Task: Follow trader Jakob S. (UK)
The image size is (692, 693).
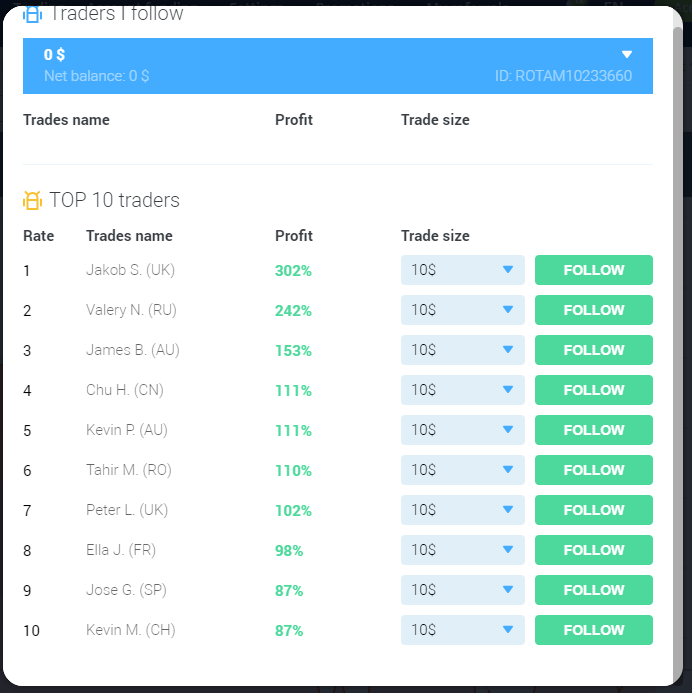Action: click(x=593, y=270)
